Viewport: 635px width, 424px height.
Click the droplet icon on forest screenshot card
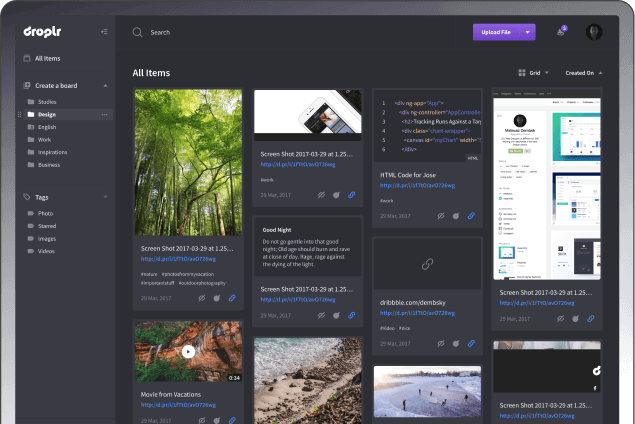coord(217,298)
